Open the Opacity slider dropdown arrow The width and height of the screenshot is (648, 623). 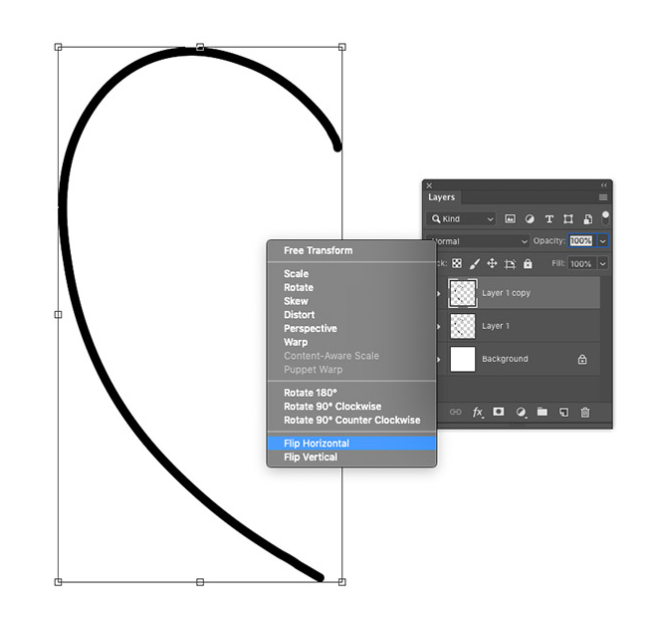click(x=603, y=240)
